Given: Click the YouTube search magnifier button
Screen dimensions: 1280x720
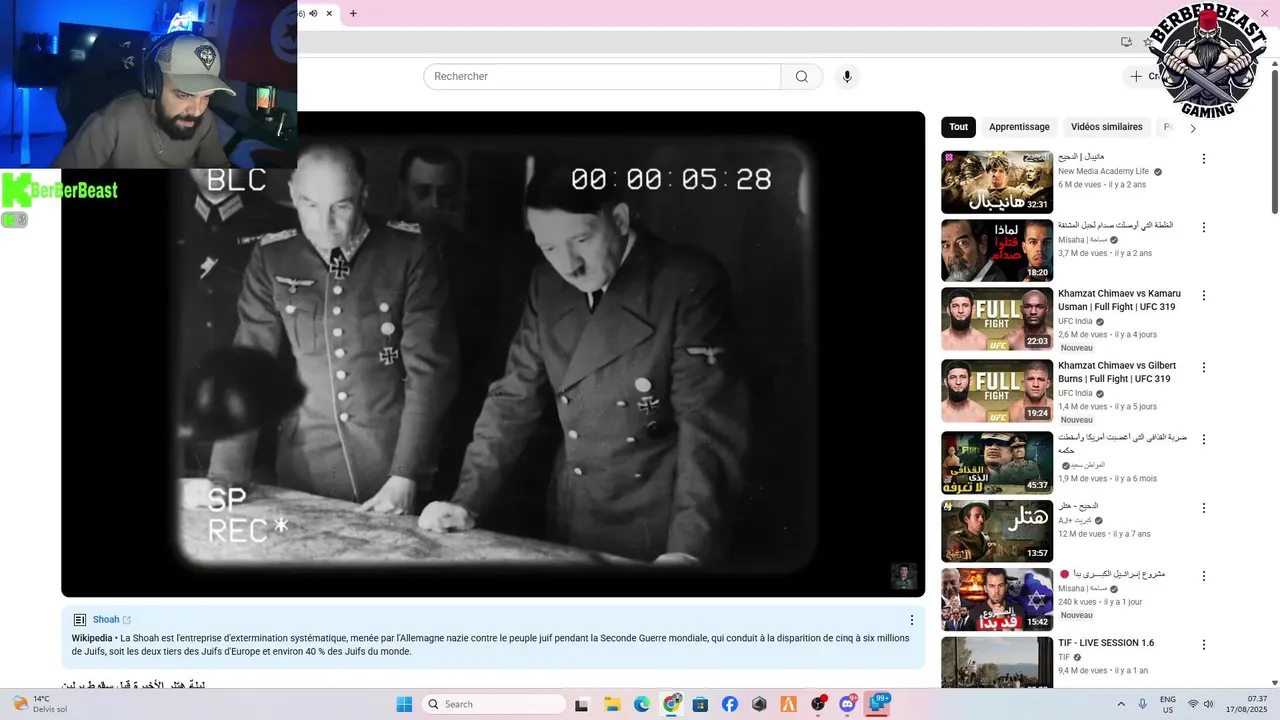Looking at the screenshot, I should 802,77.
